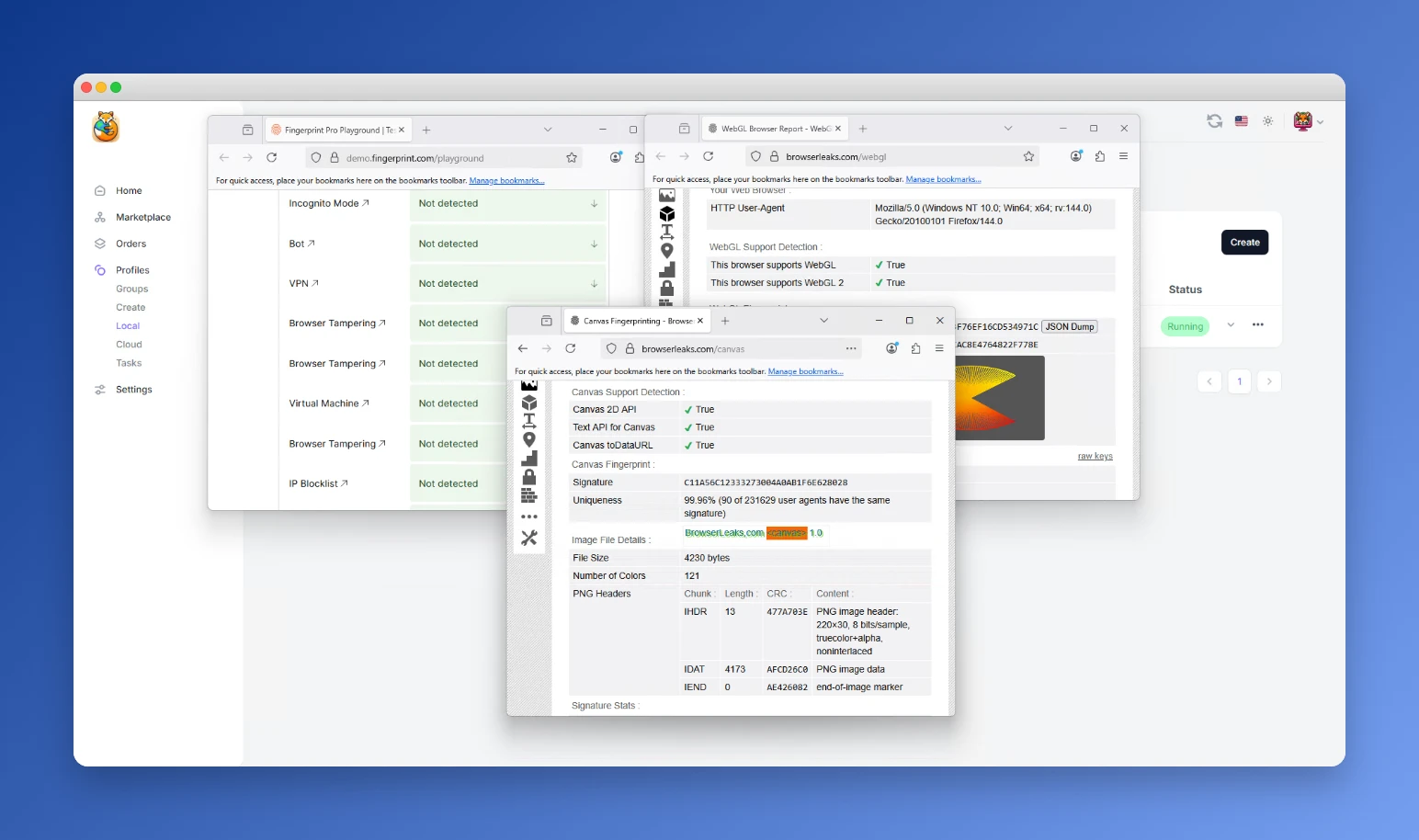The width and height of the screenshot is (1419, 840).
Task: Click the Create button
Action: click(1244, 242)
